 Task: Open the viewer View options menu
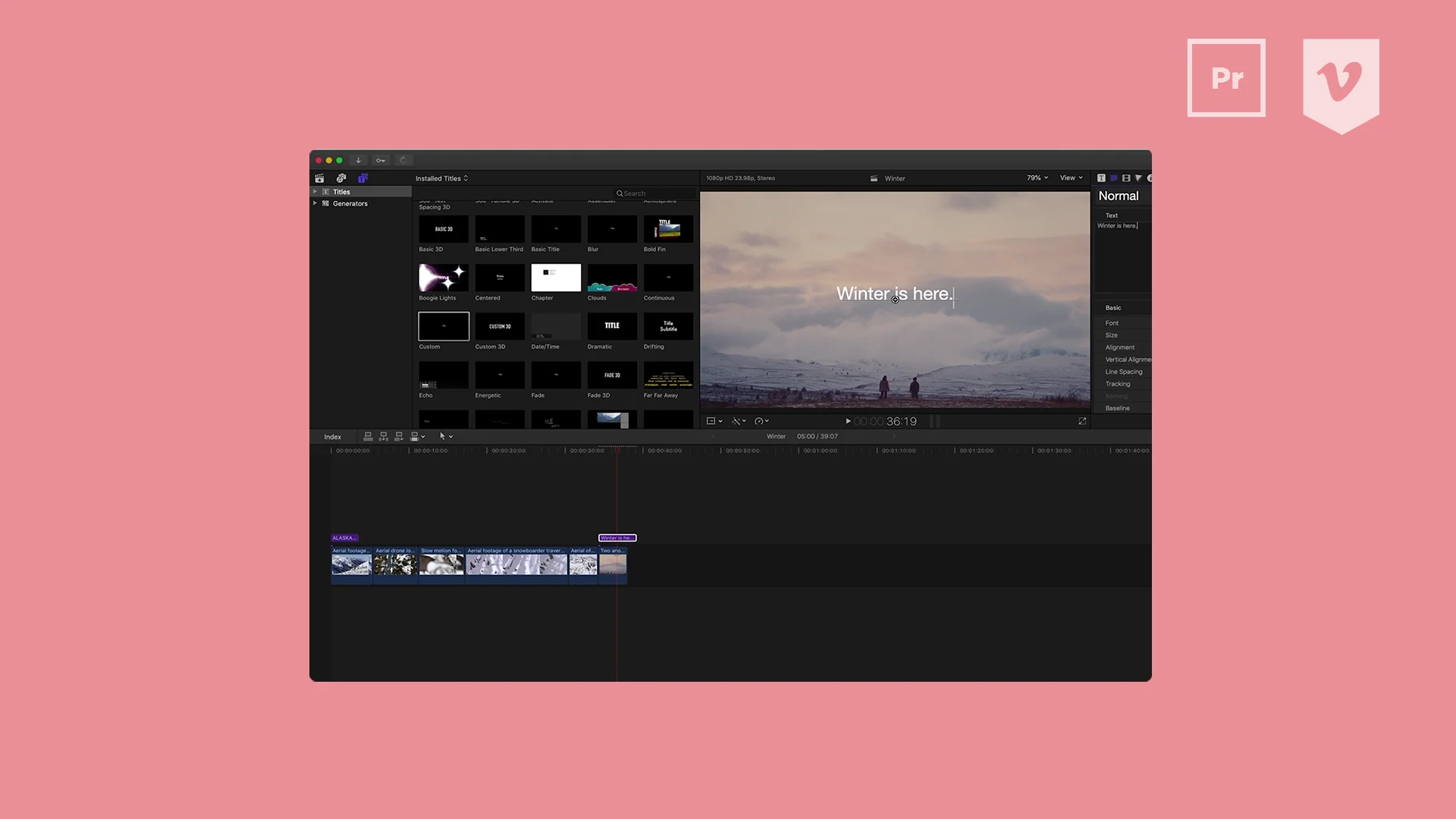click(x=1071, y=177)
